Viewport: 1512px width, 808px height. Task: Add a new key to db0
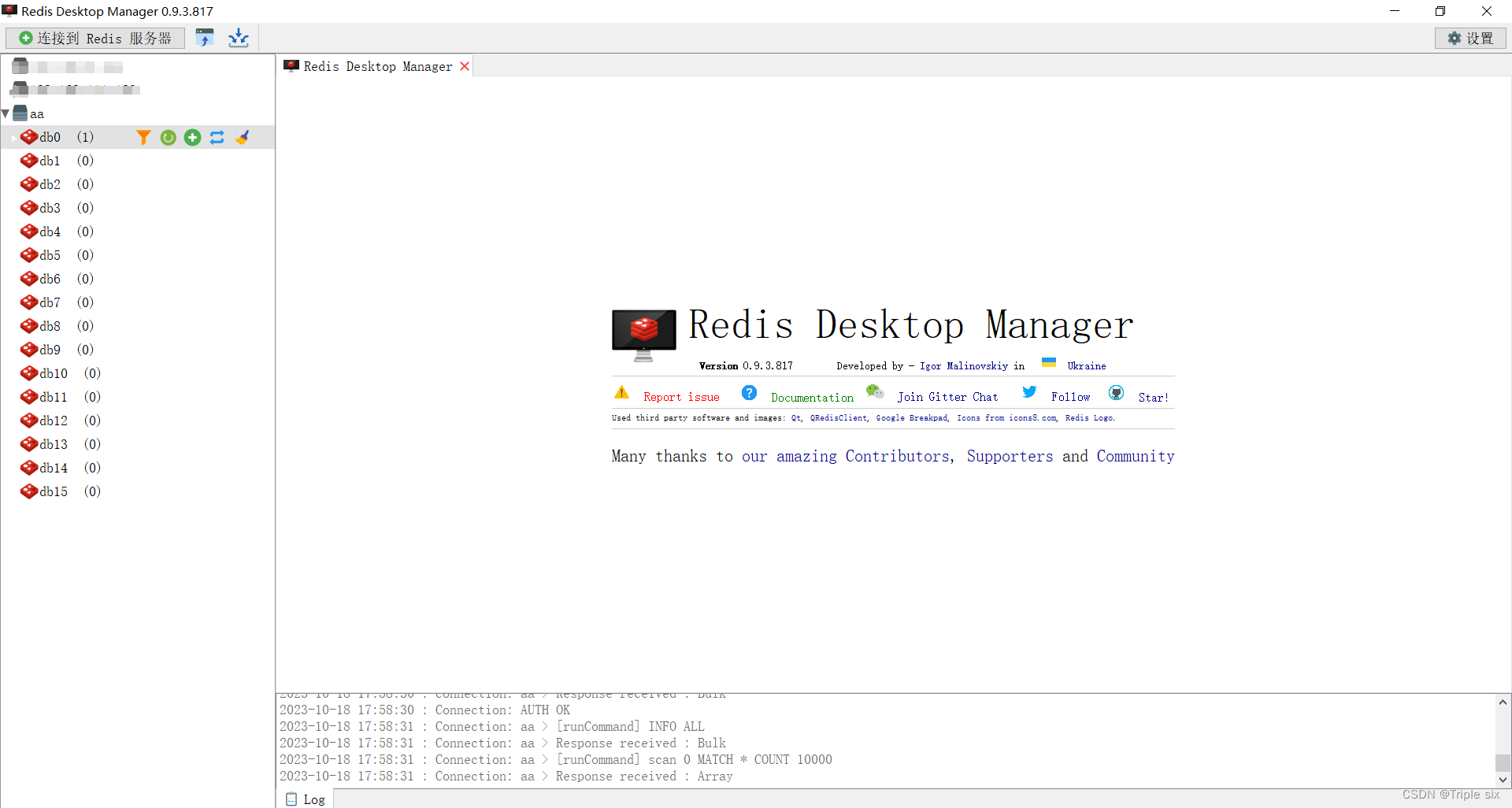(x=192, y=137)
